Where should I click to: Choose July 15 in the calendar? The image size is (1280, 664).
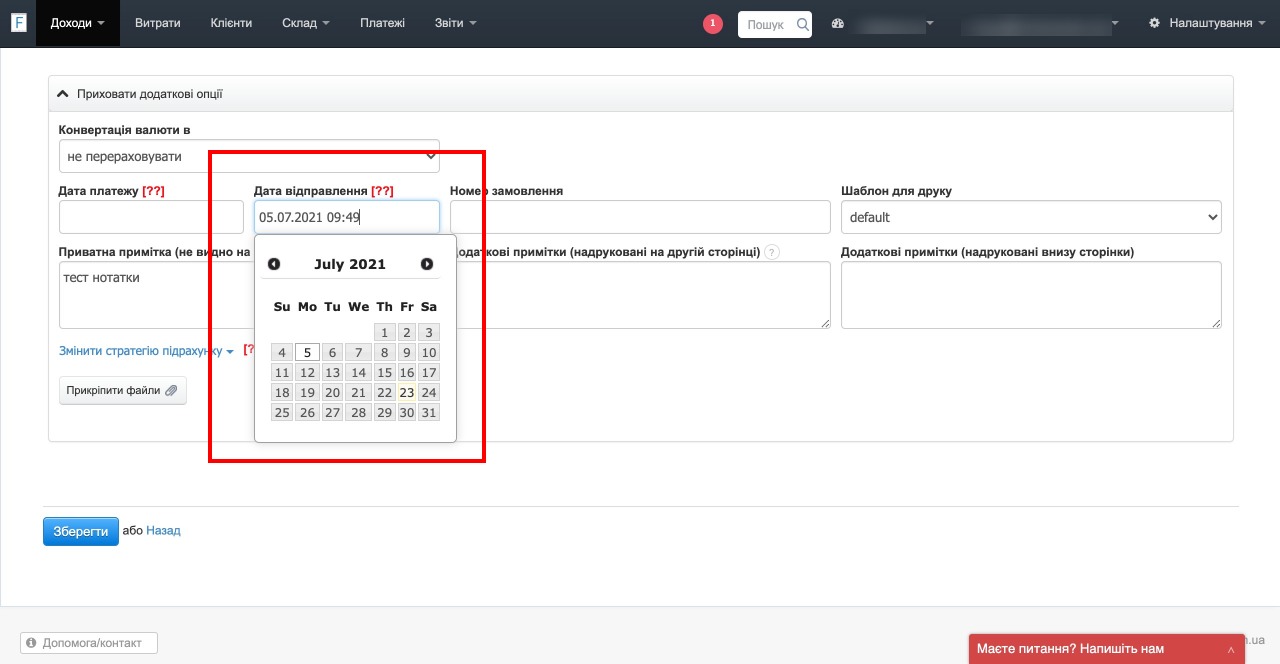[x=385, y=372]
